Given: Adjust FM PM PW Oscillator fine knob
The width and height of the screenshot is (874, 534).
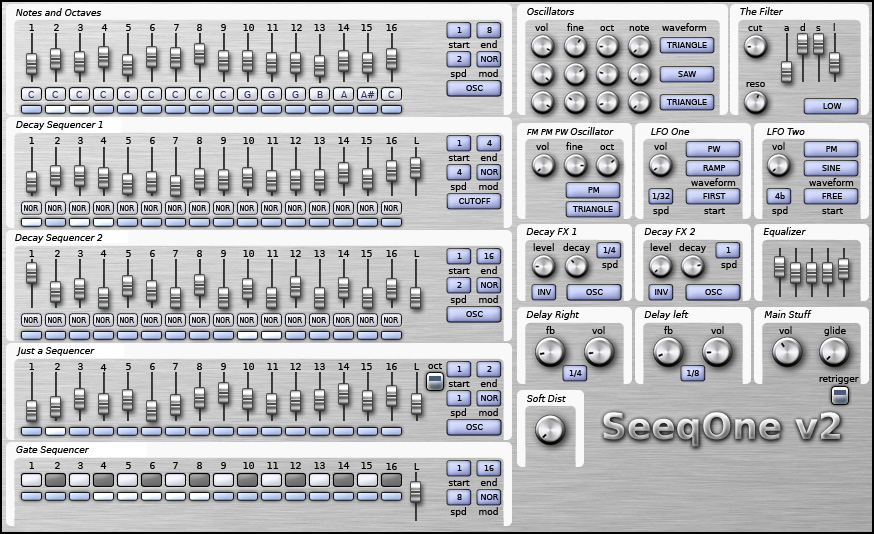Looking at the screenshot, I should click(x=575, y=166).
